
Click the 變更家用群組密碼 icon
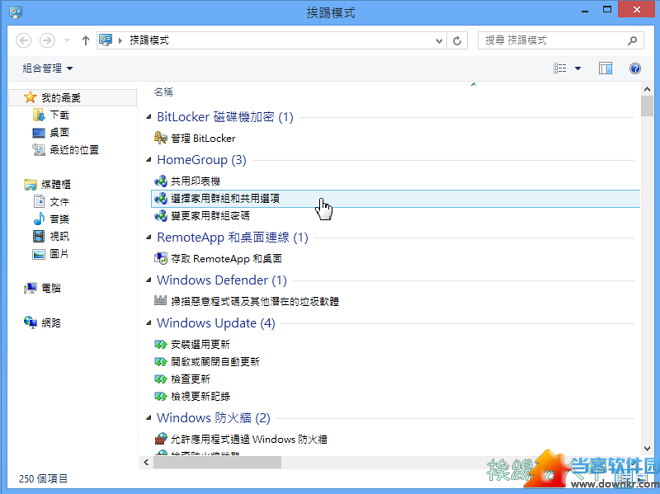point(160,216)
